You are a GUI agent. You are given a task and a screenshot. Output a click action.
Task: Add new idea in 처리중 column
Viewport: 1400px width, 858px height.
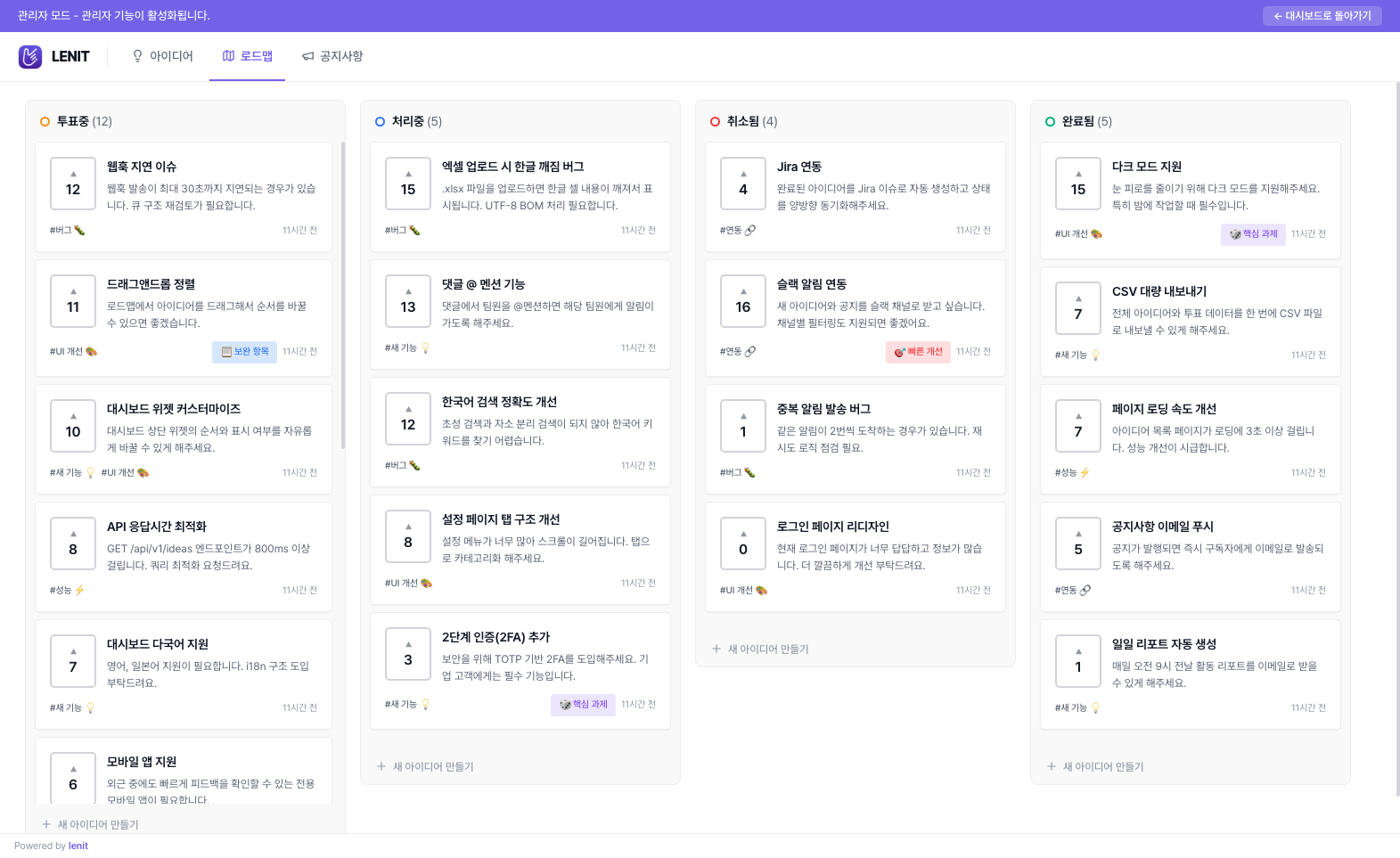tap(425, 766)
